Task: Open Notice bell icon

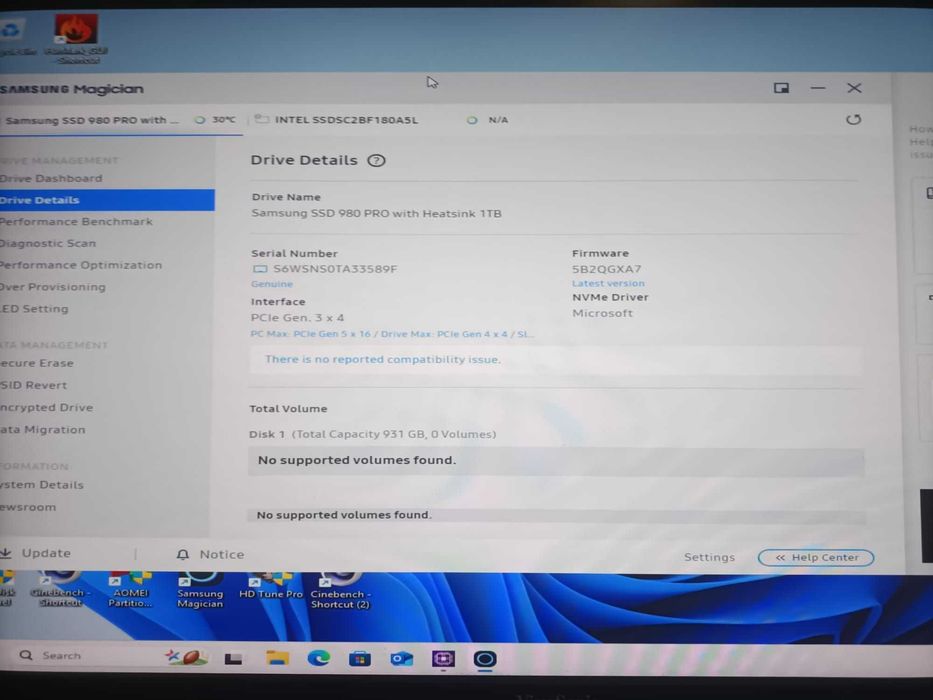Action: (x=183, y=554)
